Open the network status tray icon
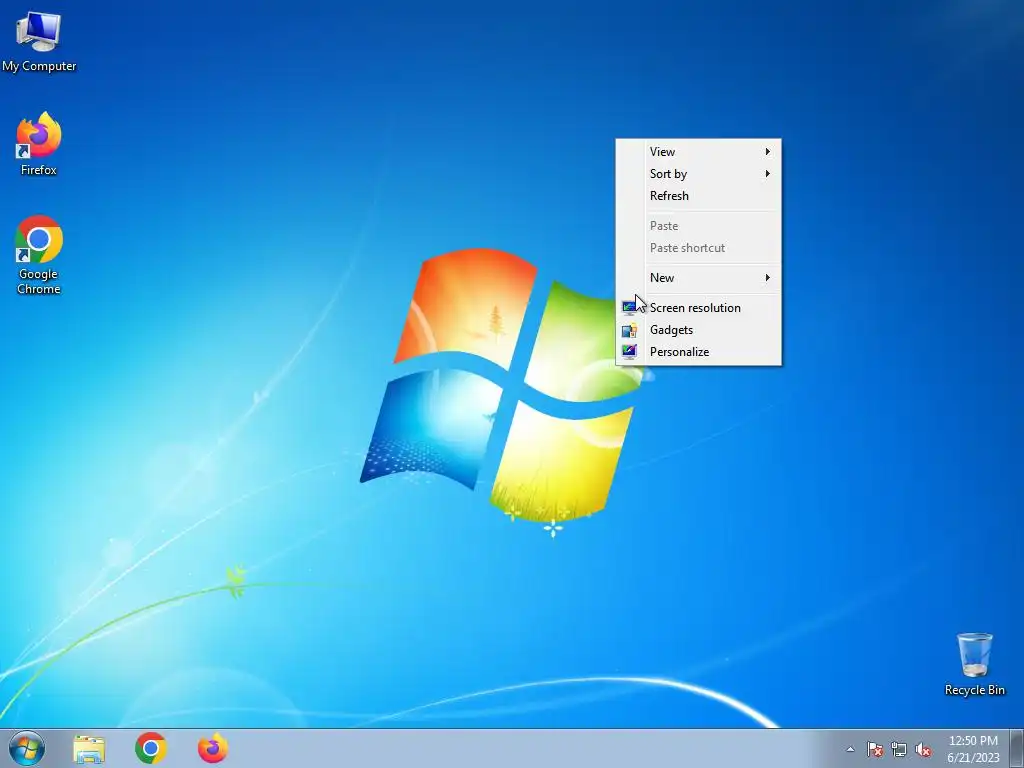The image size is (1024, 768). (x=899, y=749)
